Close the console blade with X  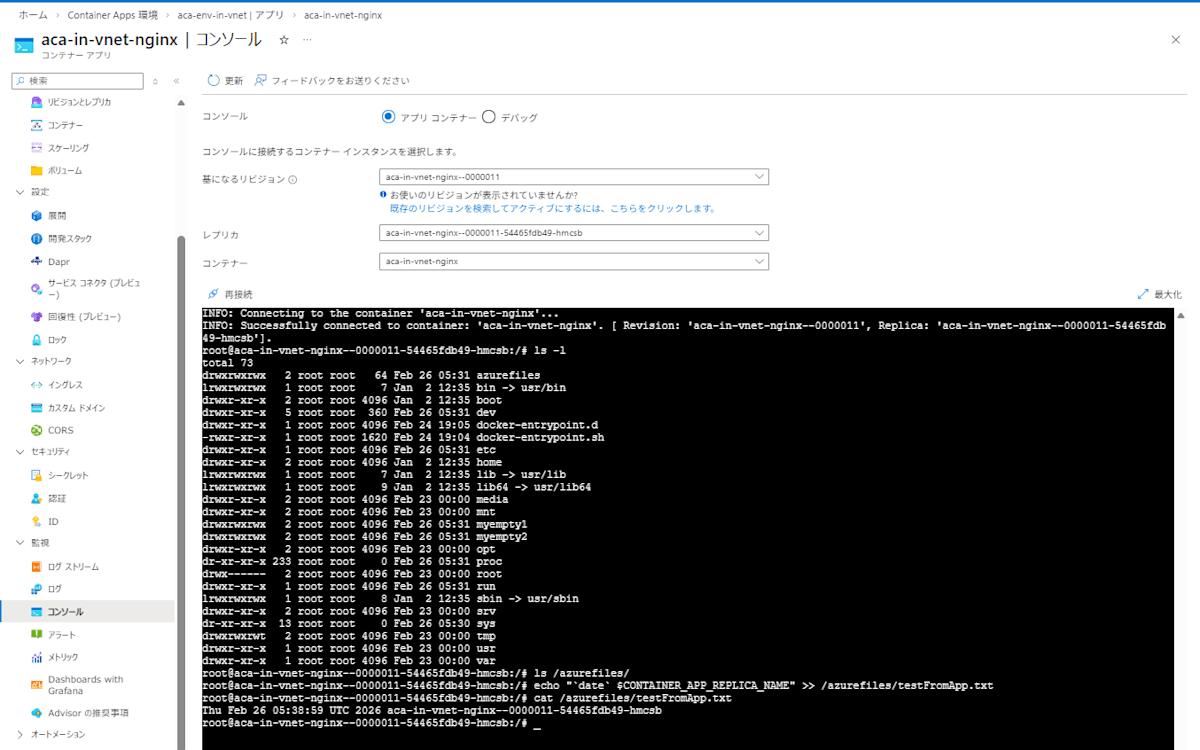(x=1175, y=39)
